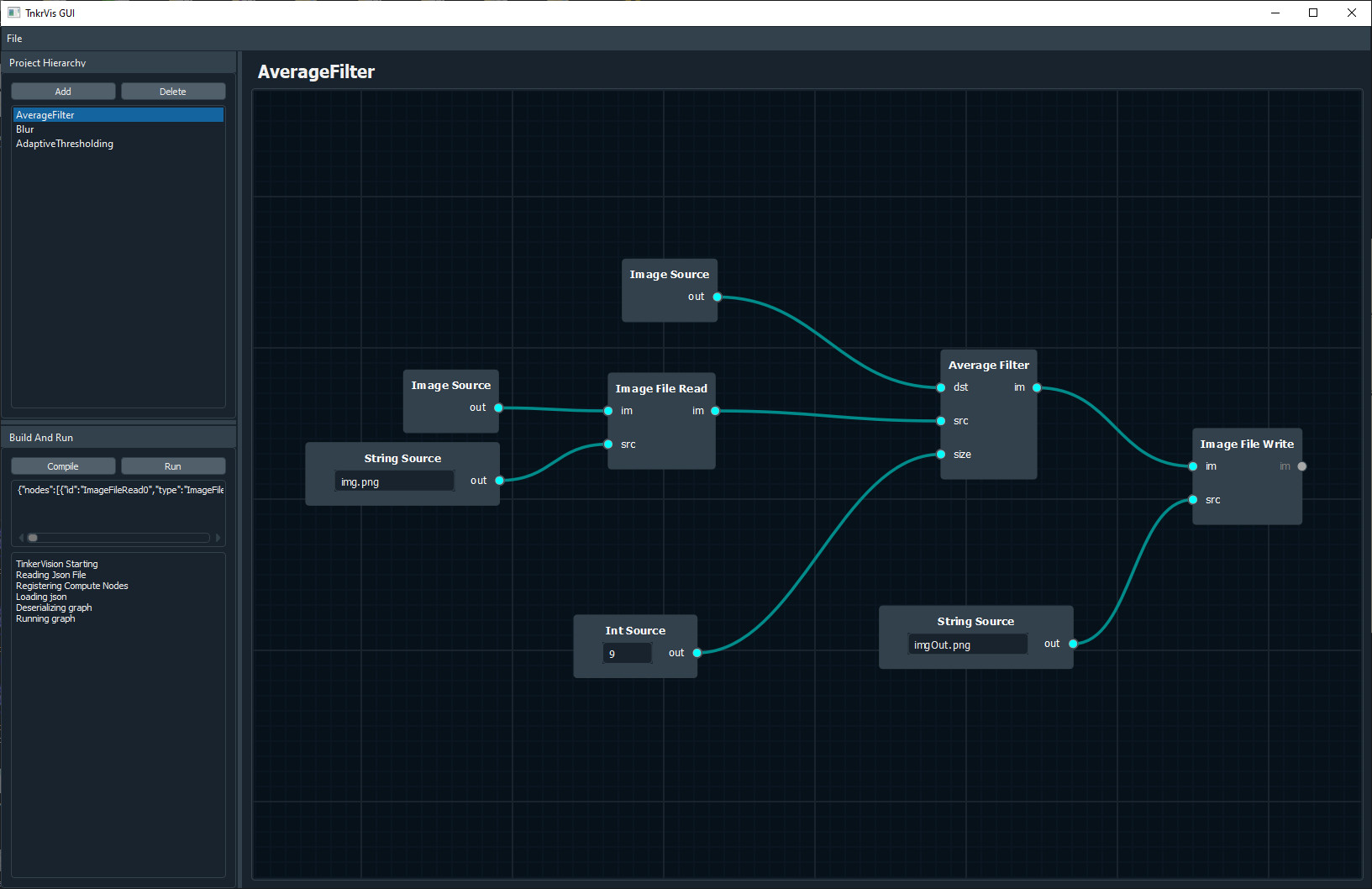Run the compiled graph
Viewport: 1372px width, 889px height.
pyautogui.click(x=173, y=466)
